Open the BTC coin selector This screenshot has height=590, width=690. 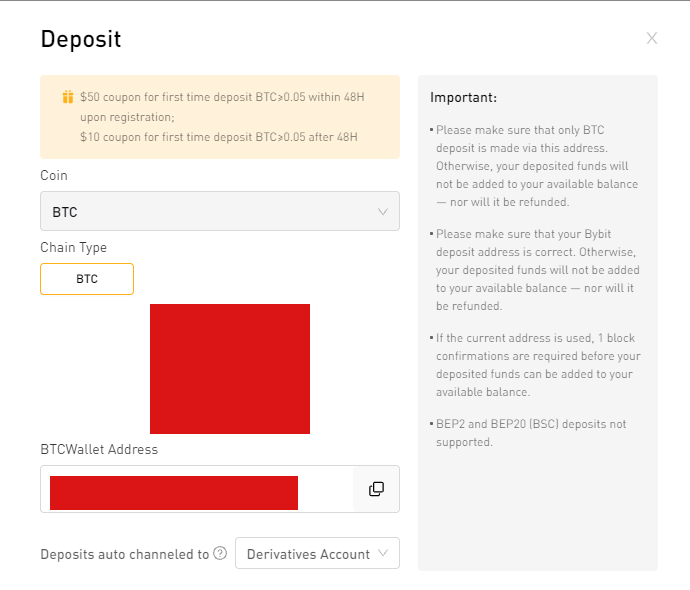[x=220, y=211]
